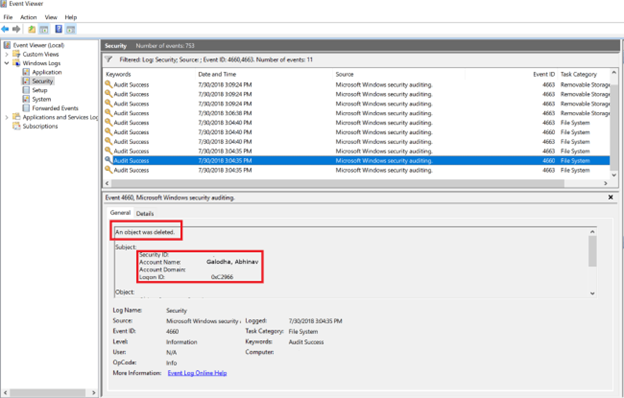Select first Removable Storage event row

[x=357, y=85]
